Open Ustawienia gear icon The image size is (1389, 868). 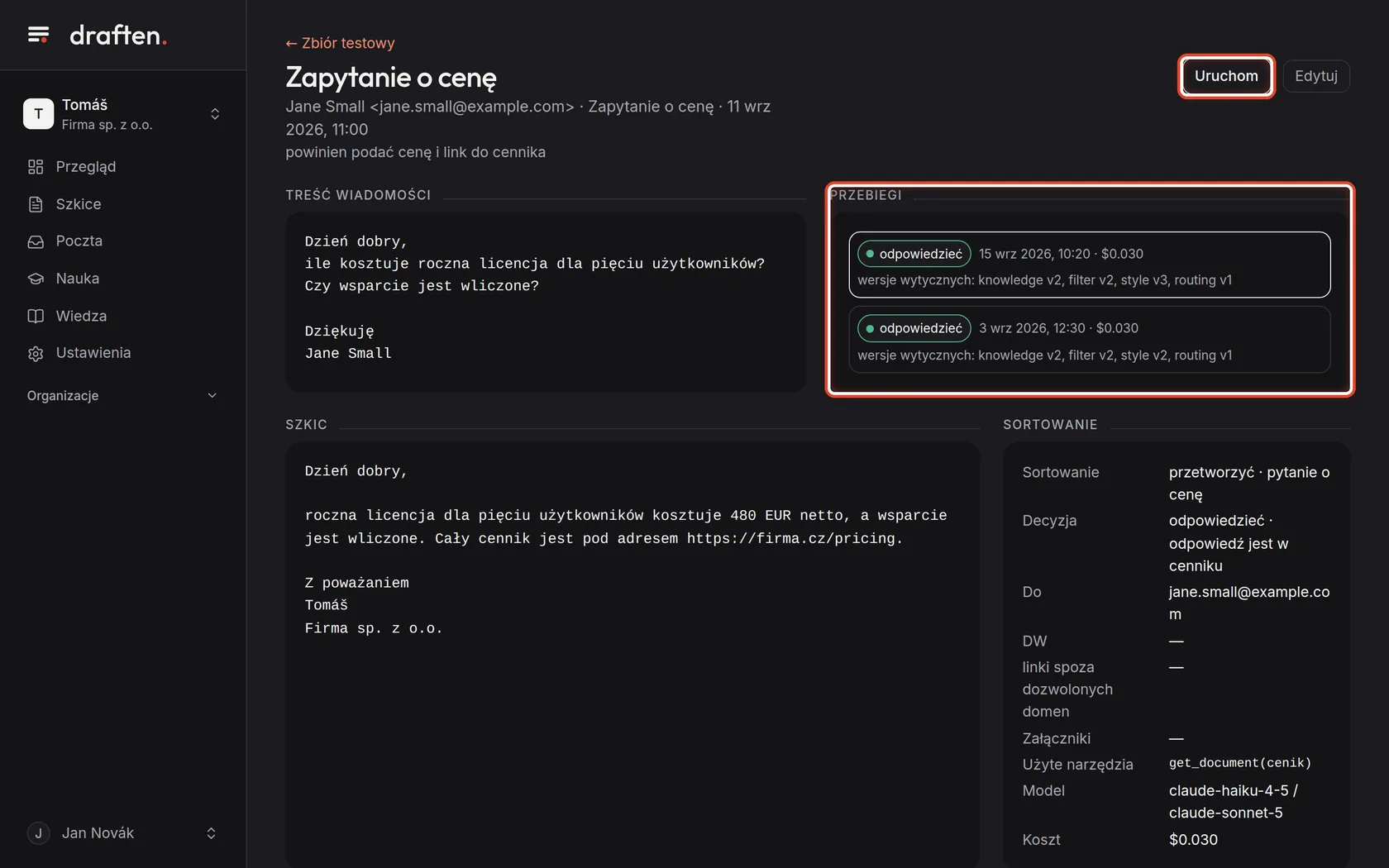pyautogui.click(x=36, y=353)
